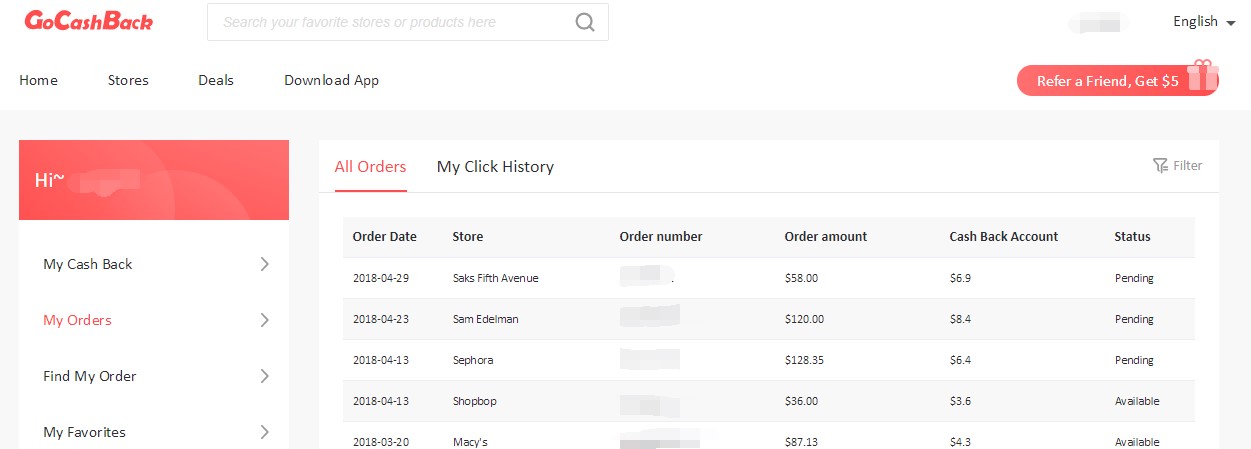
Task: Switch to My Click History tab
Action: (x=495, y=166)
